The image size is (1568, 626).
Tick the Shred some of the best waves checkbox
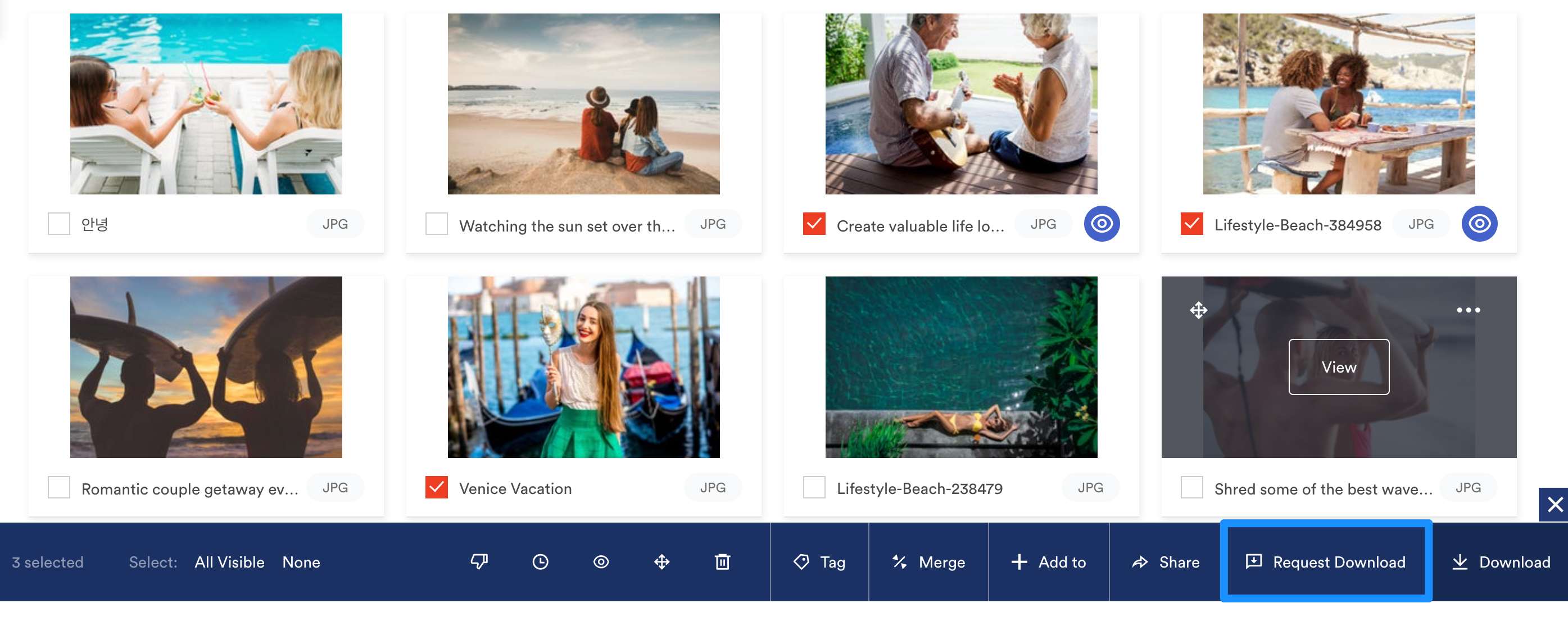(x=1191, y=487)
